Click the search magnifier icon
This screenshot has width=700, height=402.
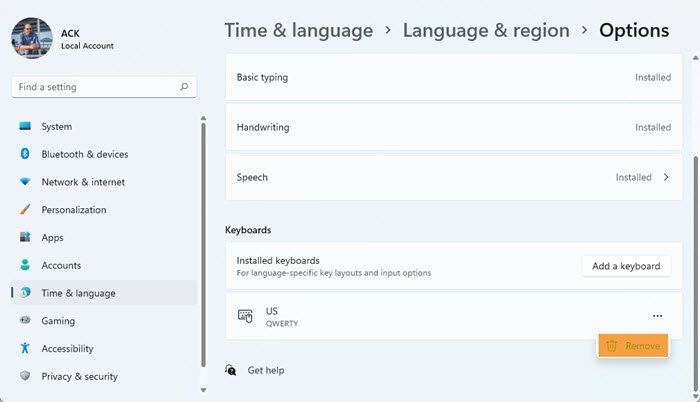tap(184, 87)
